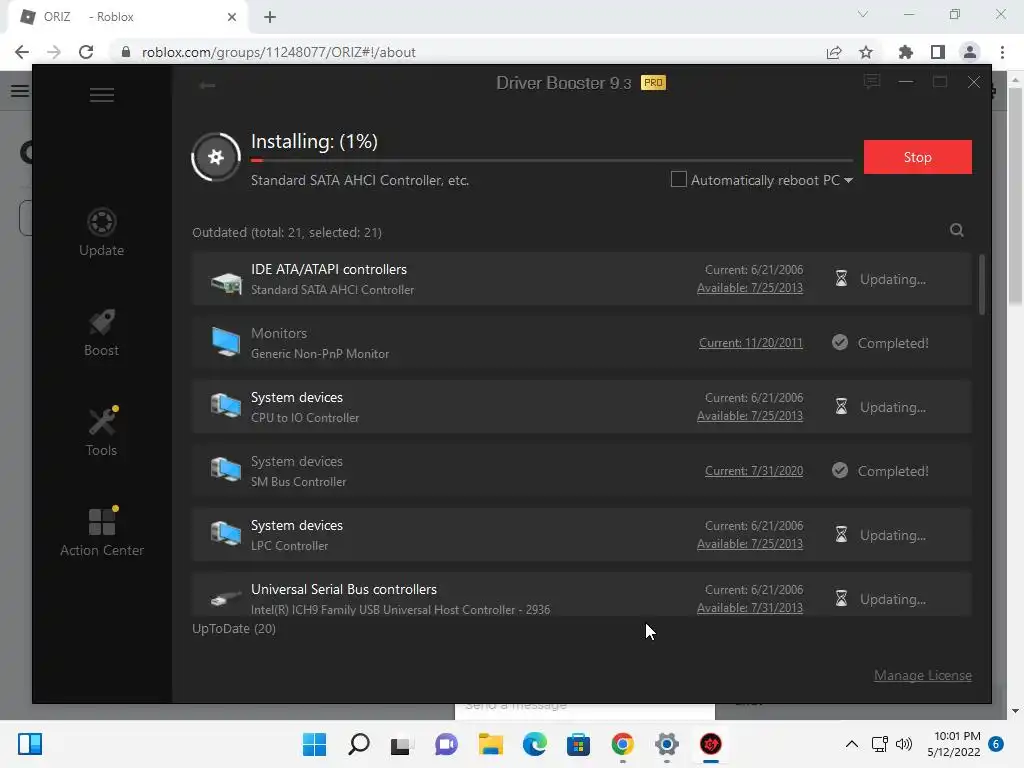The height and width of the screenshot is (768, 1024).
Task: Open Current: 11/20/2011 monitor driver link
Action: [x=750, y=343]
